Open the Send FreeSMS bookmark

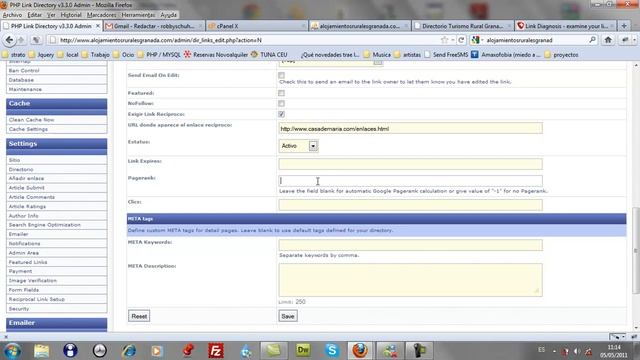tap(446, 54)
